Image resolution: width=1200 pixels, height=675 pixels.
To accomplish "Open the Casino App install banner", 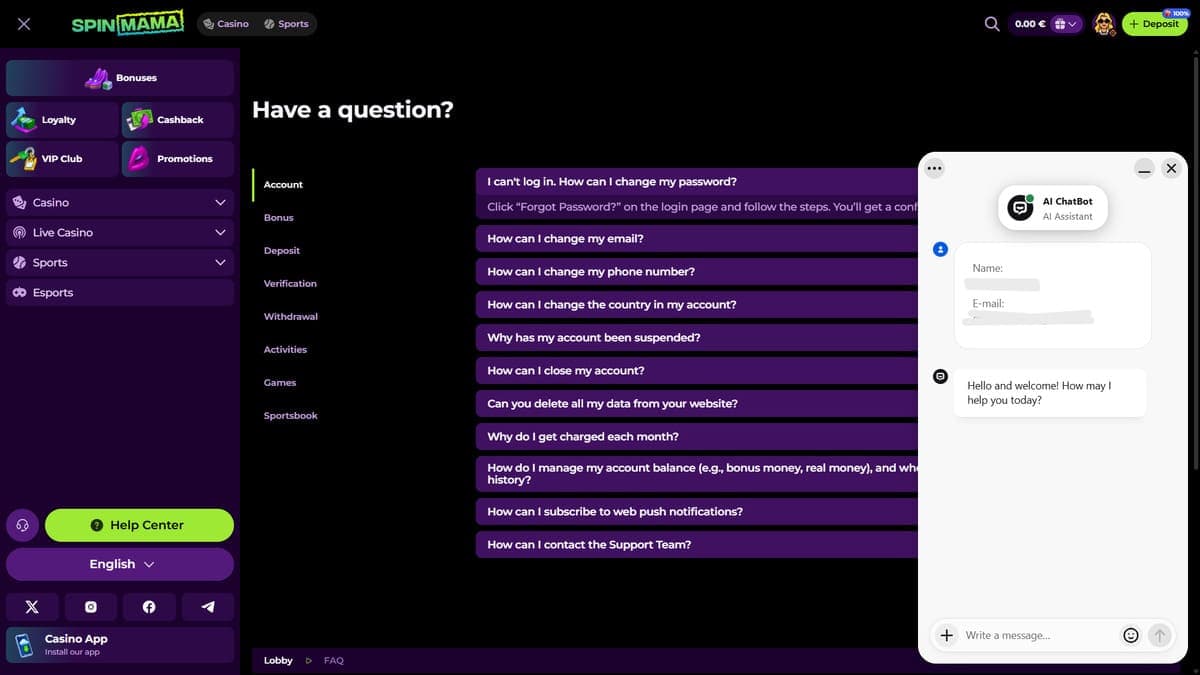I will pyautogui.click(x=120, y=645).
